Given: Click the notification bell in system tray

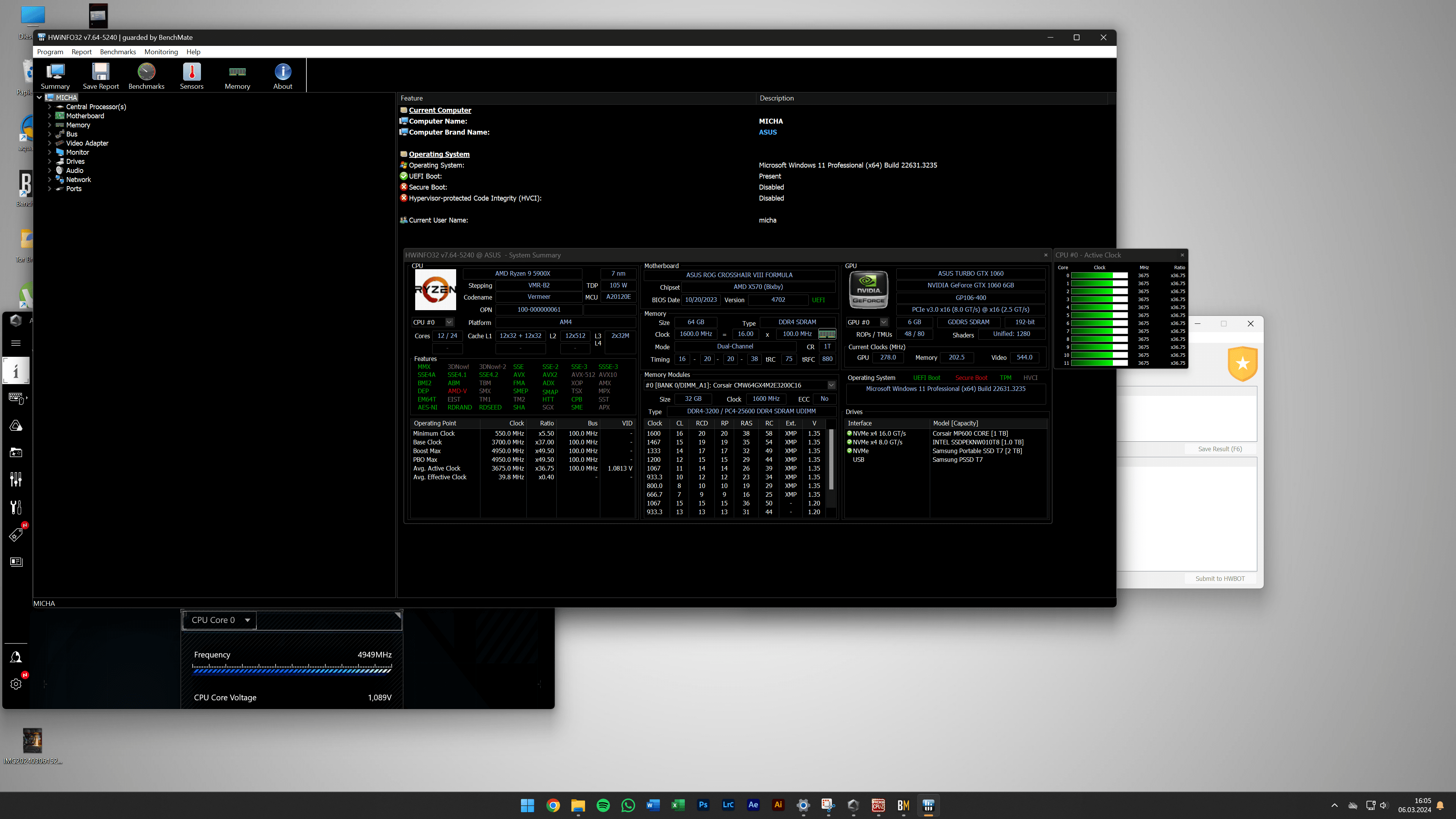Looking at the screenshot, I should click(1440, 805).
